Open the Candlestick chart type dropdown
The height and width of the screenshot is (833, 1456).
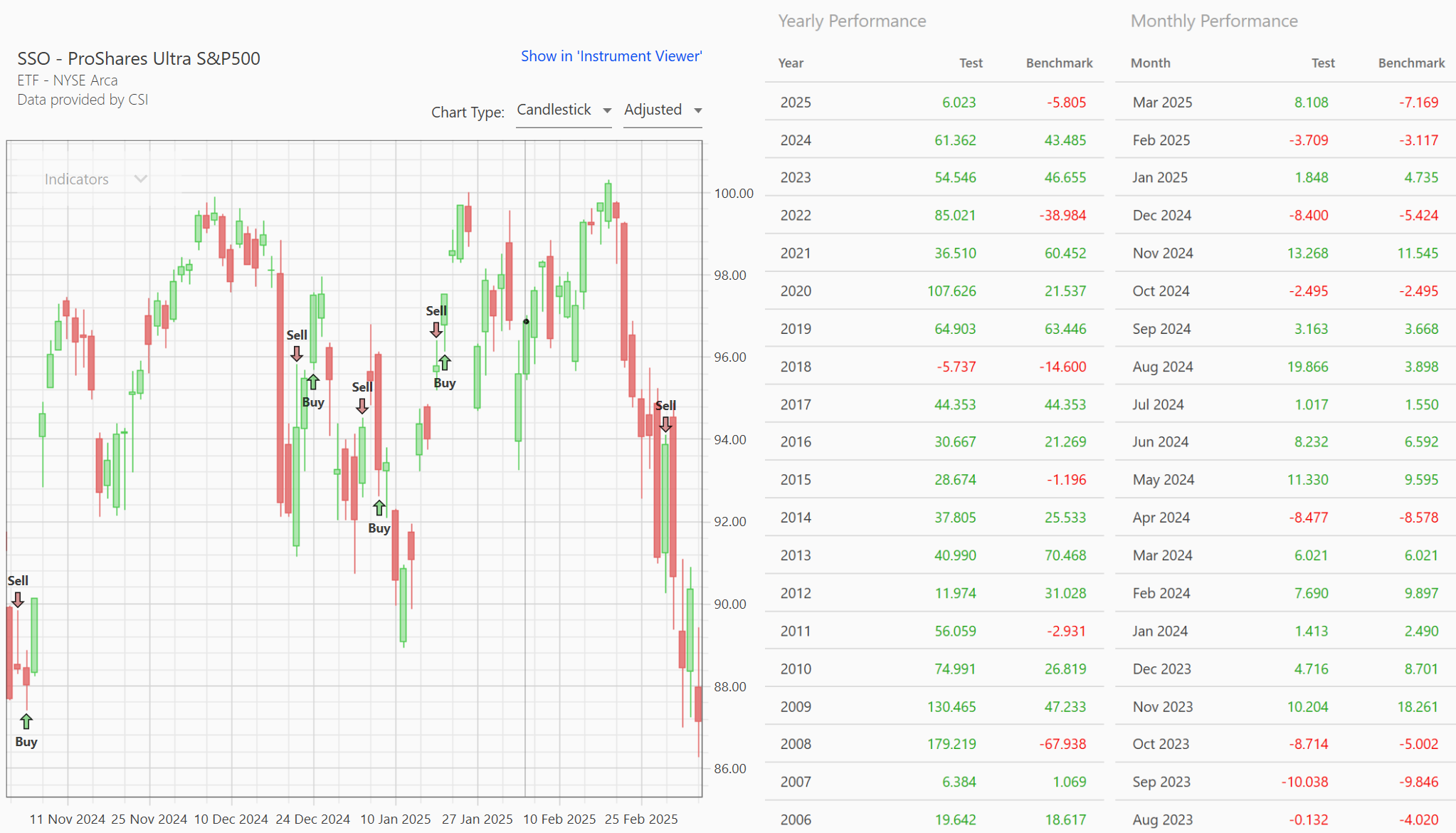(x=563, y=110)
